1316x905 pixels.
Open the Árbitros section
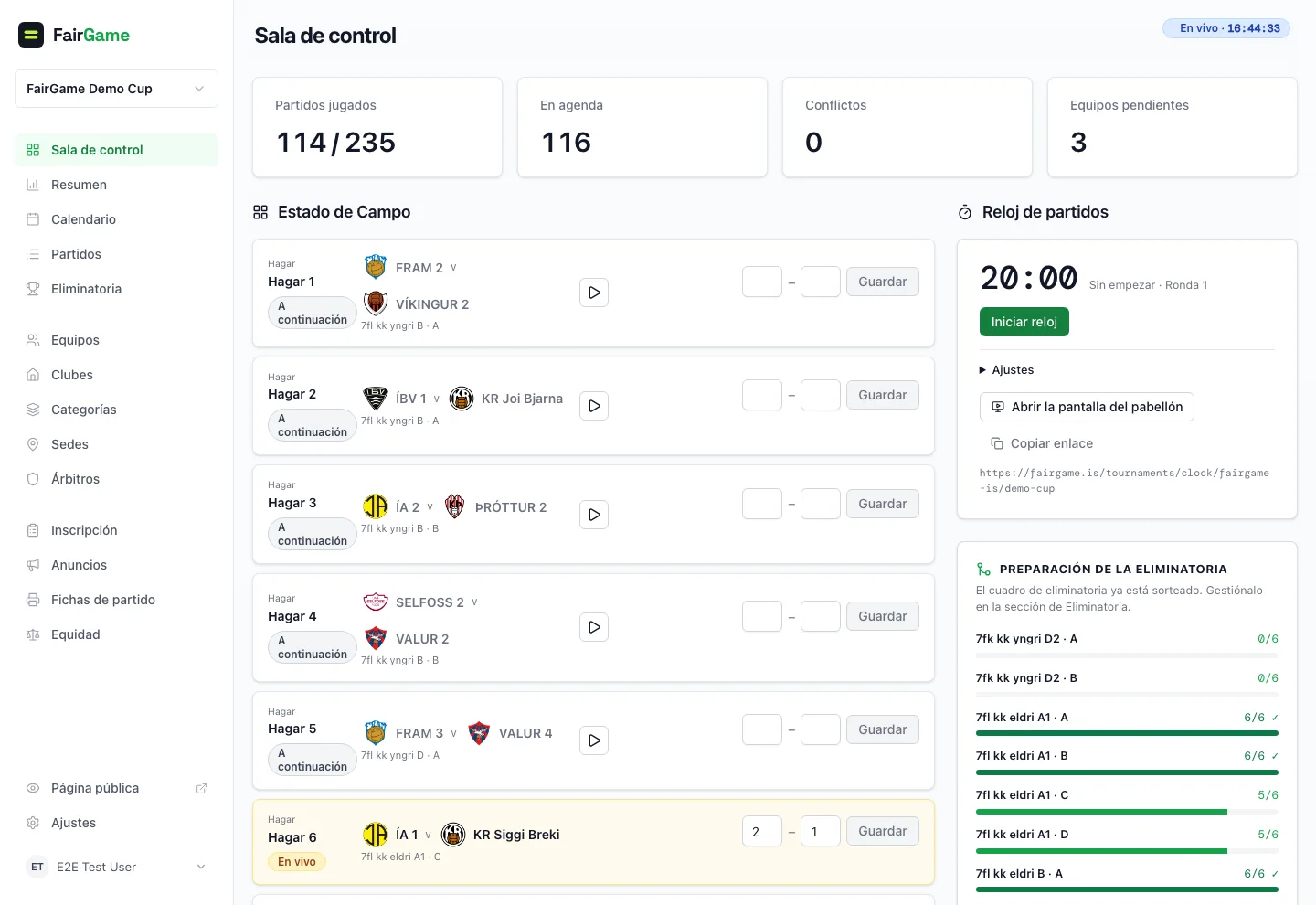coord(116,479)
